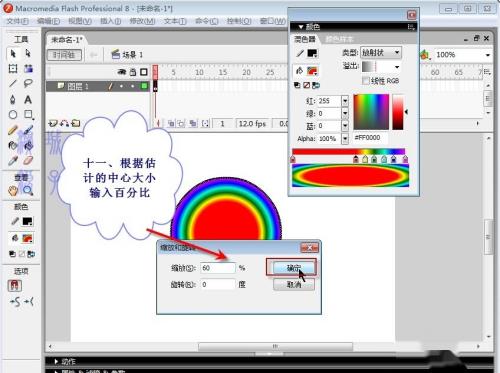Toggle 图层 1 outline display square

pyautogui.click(x=144, y=86)
